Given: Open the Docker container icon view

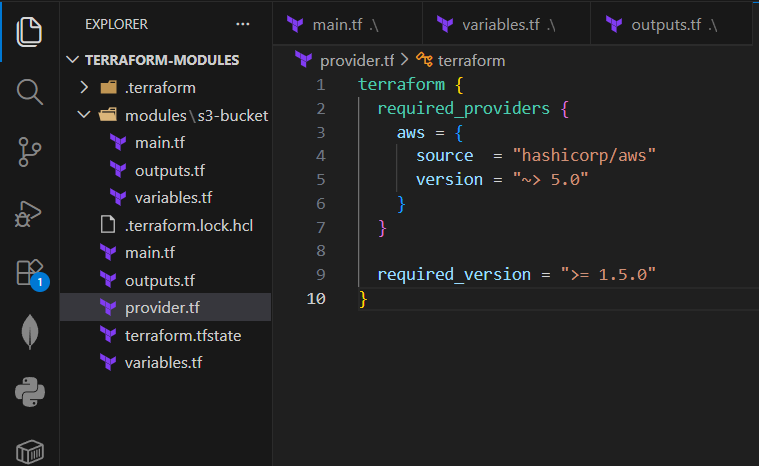Looking at the screenshot, I should (x=29, y=450).
